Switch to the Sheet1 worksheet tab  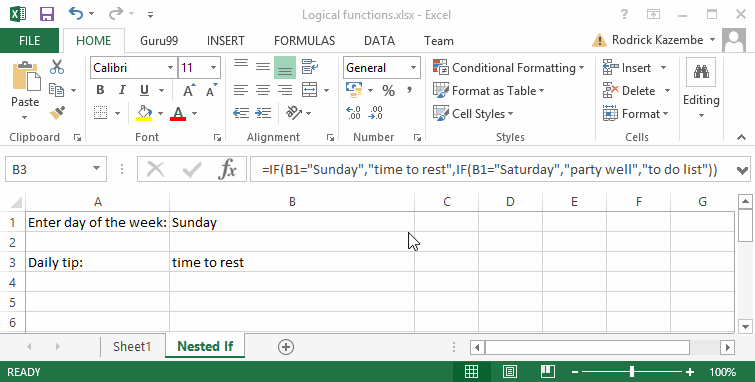point(132,346)
